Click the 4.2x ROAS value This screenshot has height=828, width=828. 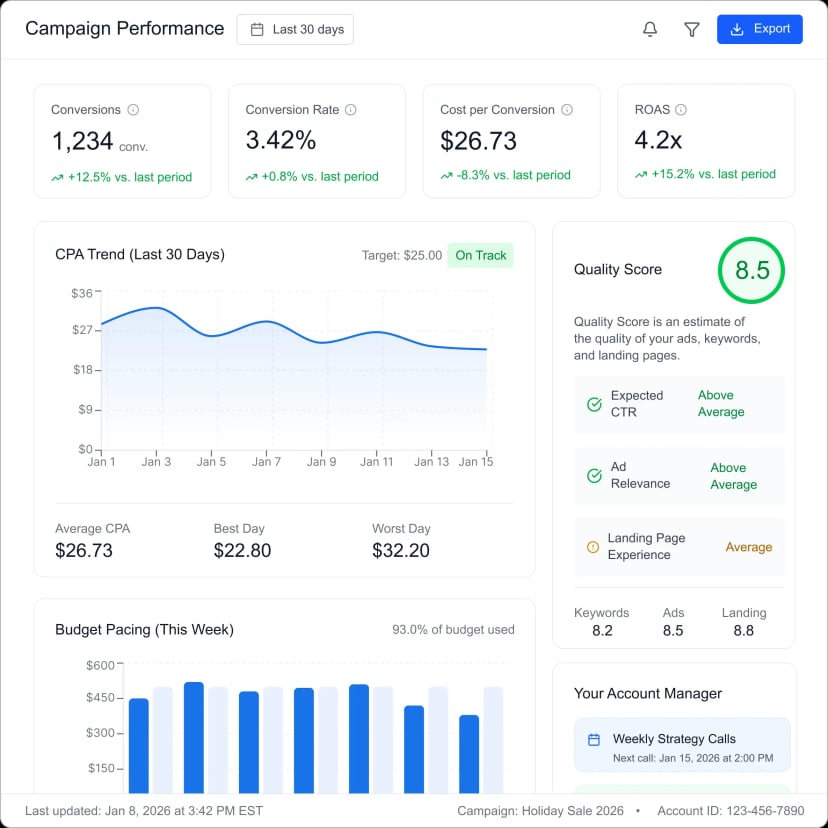658,140
